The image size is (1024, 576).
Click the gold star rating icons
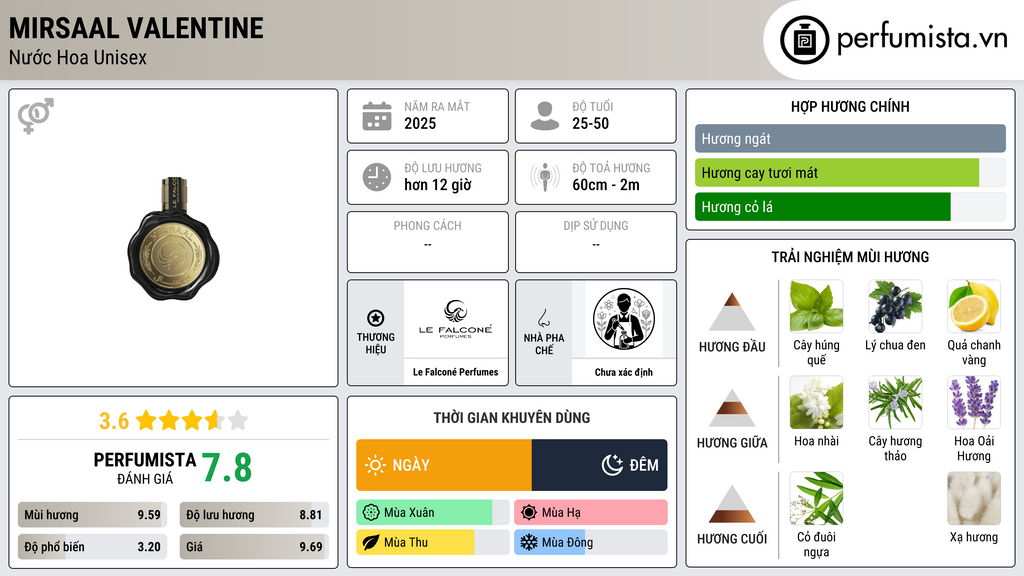pyautogui.click(x=192, y=420)
